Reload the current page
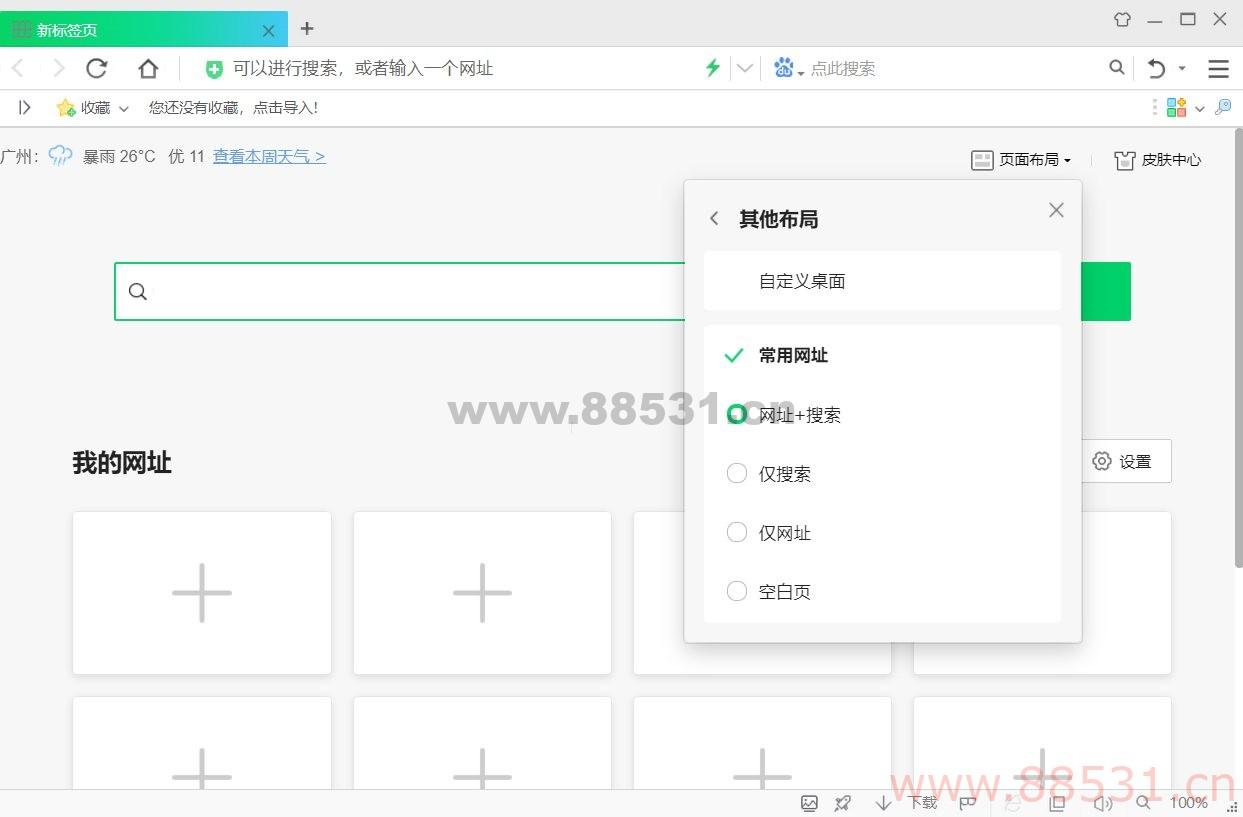This screenshot has width=1243, height=817. (x=97, y=68)
